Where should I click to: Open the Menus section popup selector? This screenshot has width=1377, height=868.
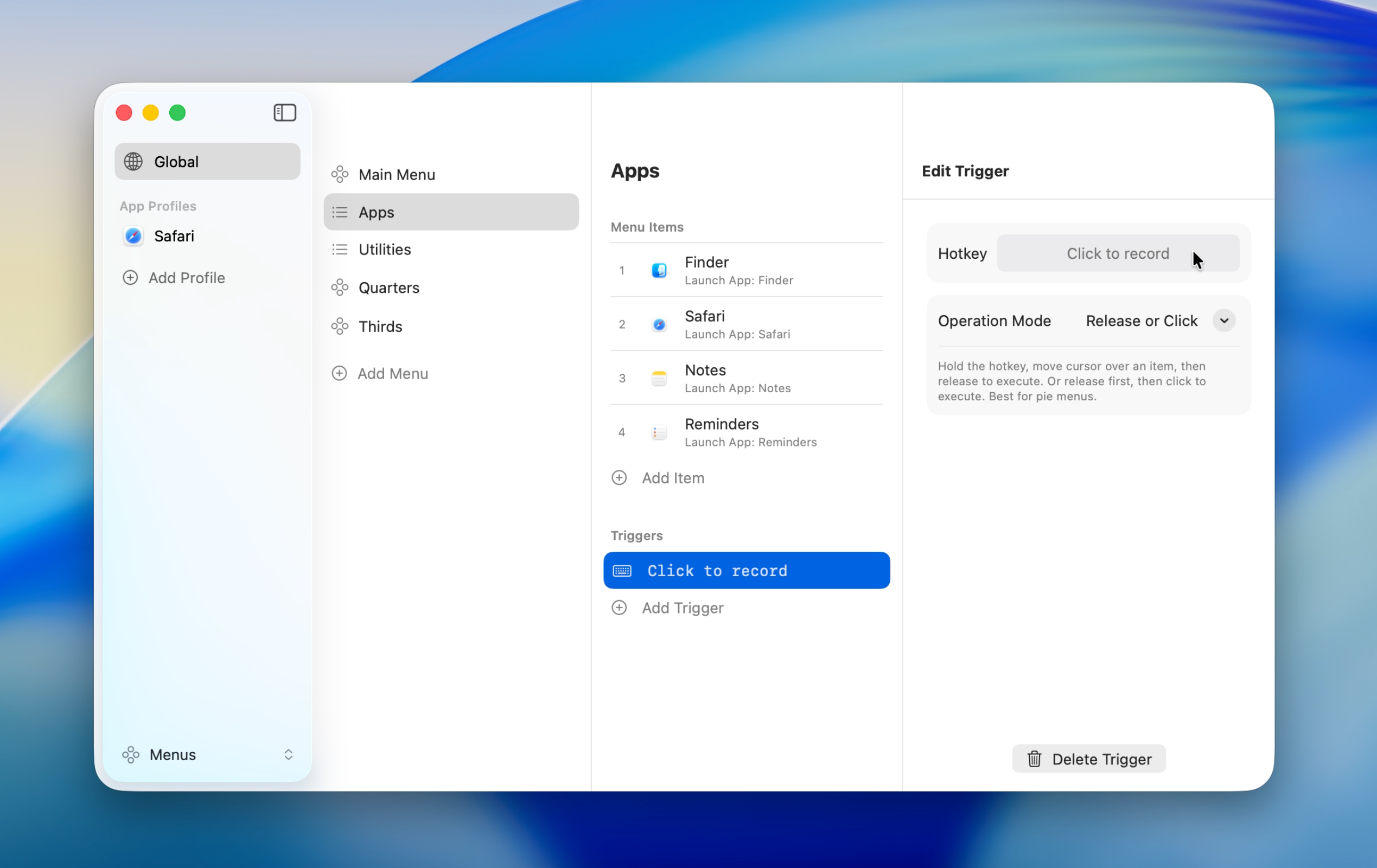click(288, 755)
